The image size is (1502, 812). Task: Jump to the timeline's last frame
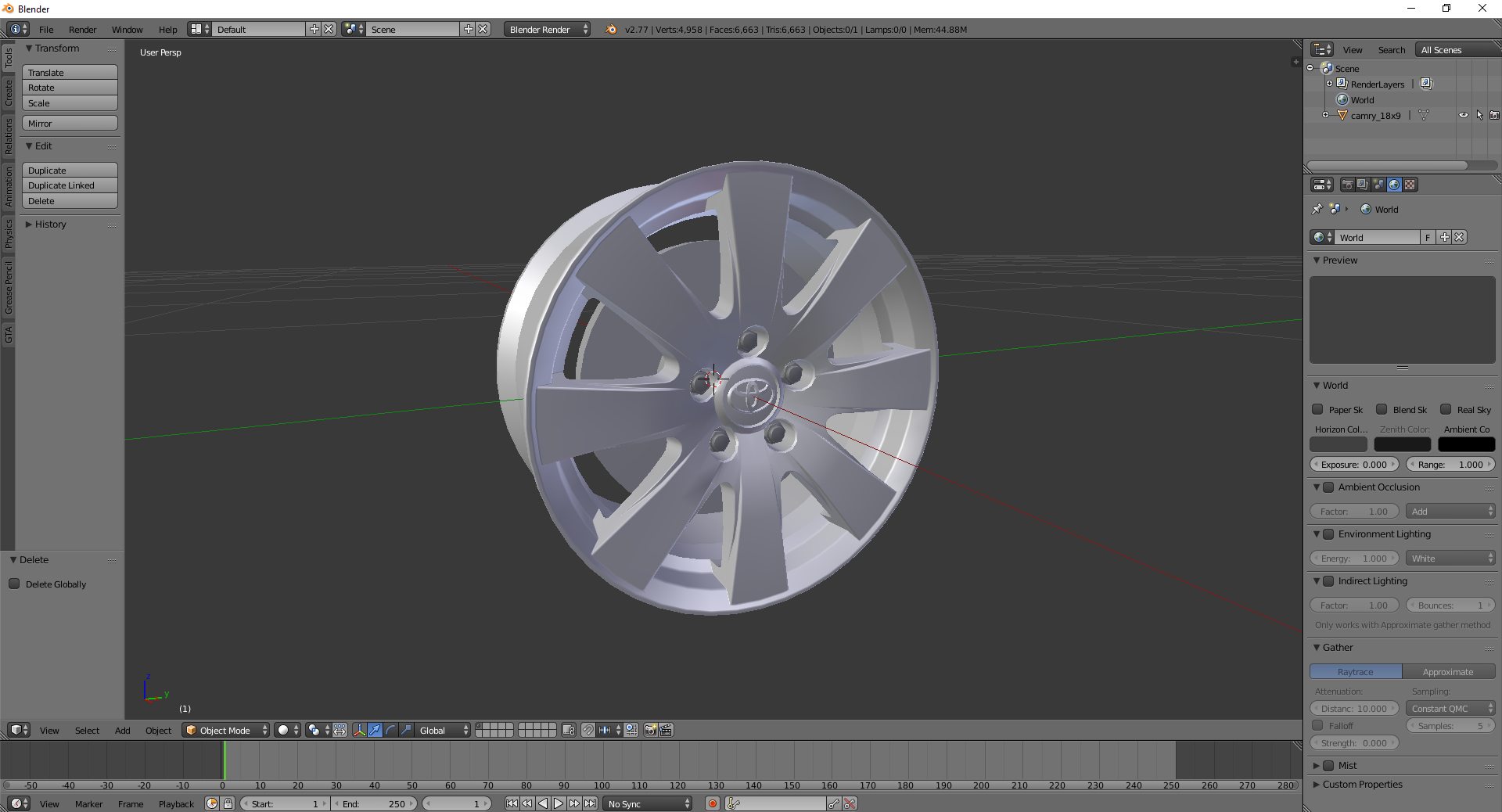pos(591,803)
